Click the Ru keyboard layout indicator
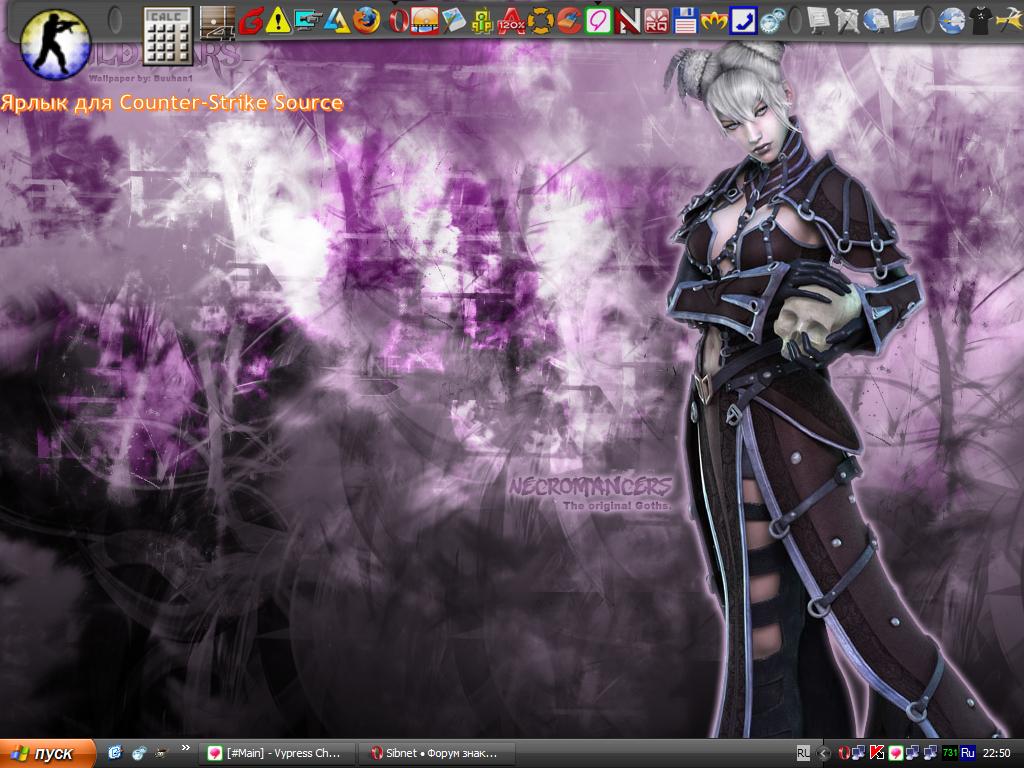The image size is (1024, 768). point(968,753)
